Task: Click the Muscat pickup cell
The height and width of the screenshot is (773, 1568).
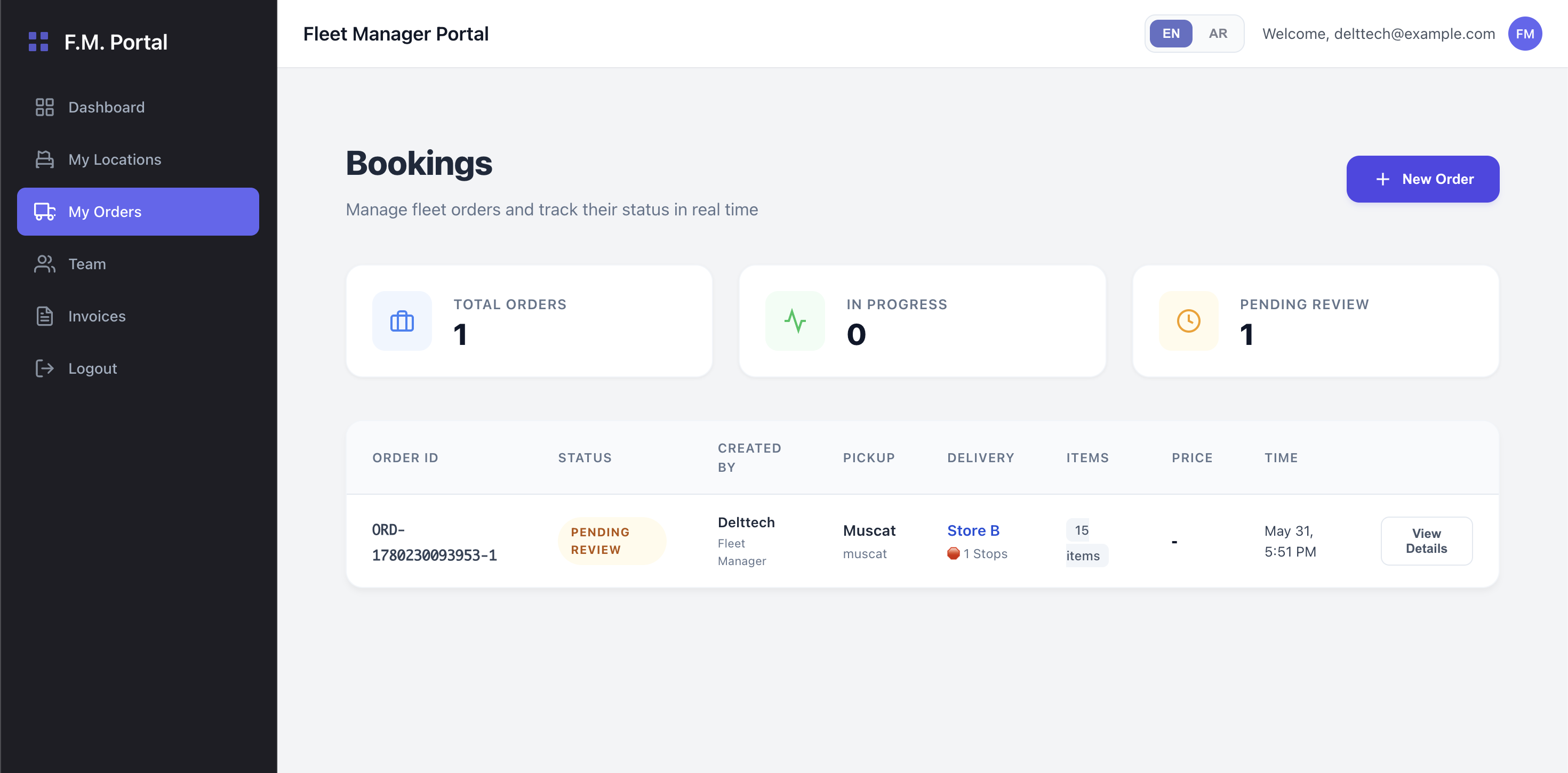Action: [x=869, y=541]
